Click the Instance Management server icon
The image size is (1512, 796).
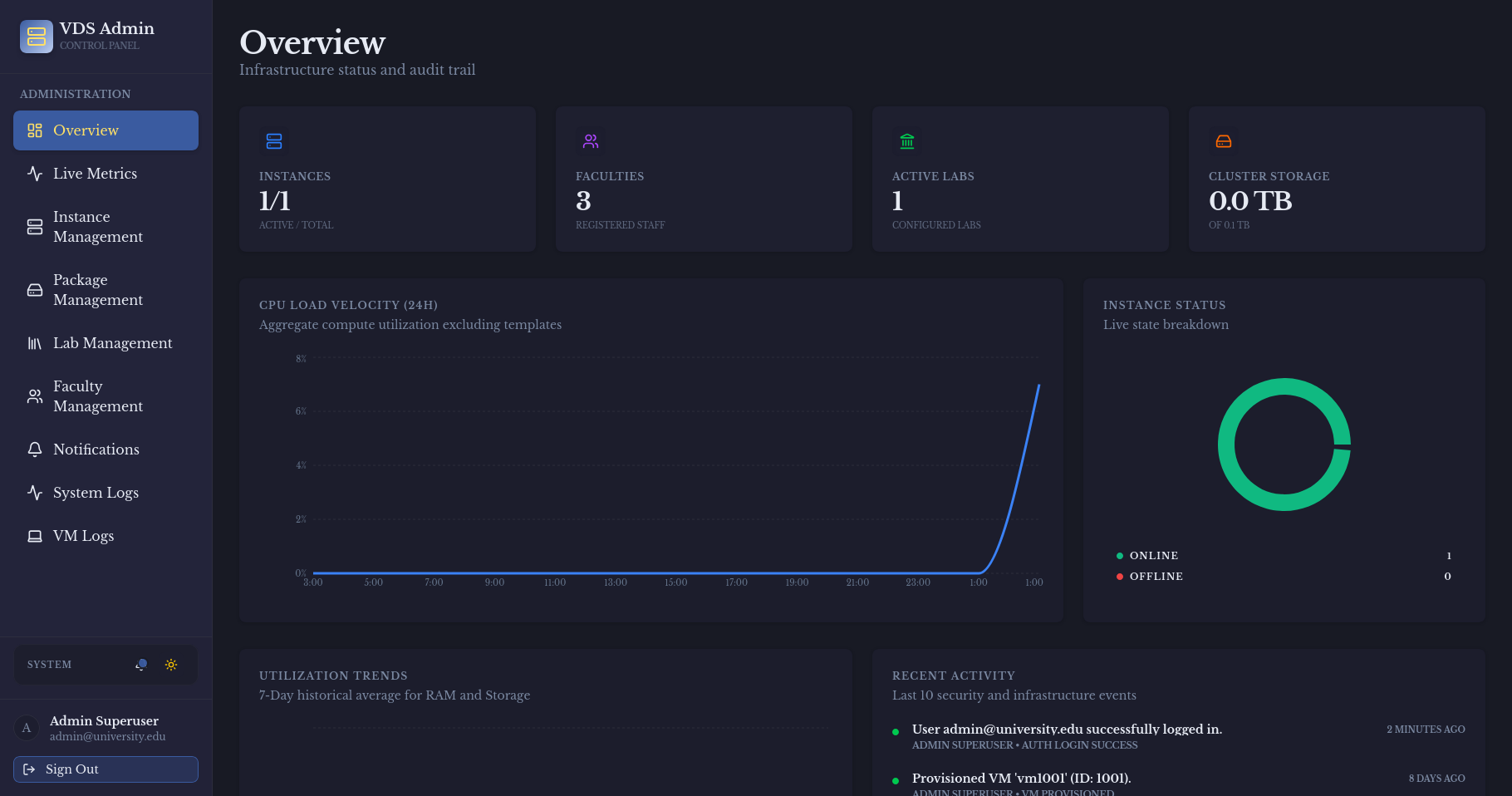click(35, 227)
